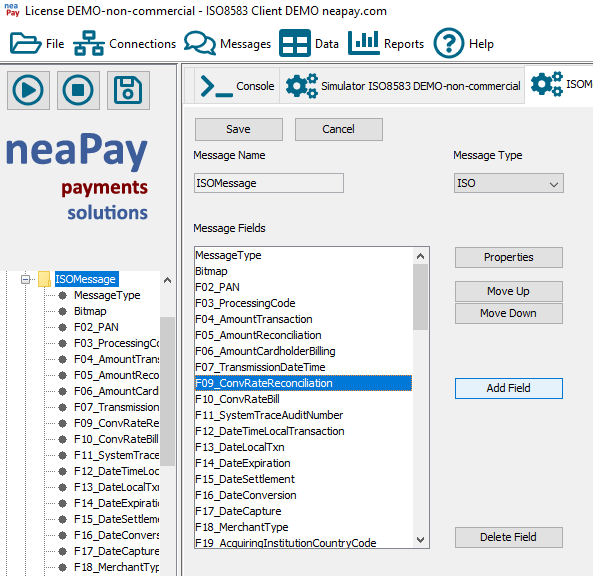Click the bullet icon beside Bitmap in tree

tap(63, 311)
